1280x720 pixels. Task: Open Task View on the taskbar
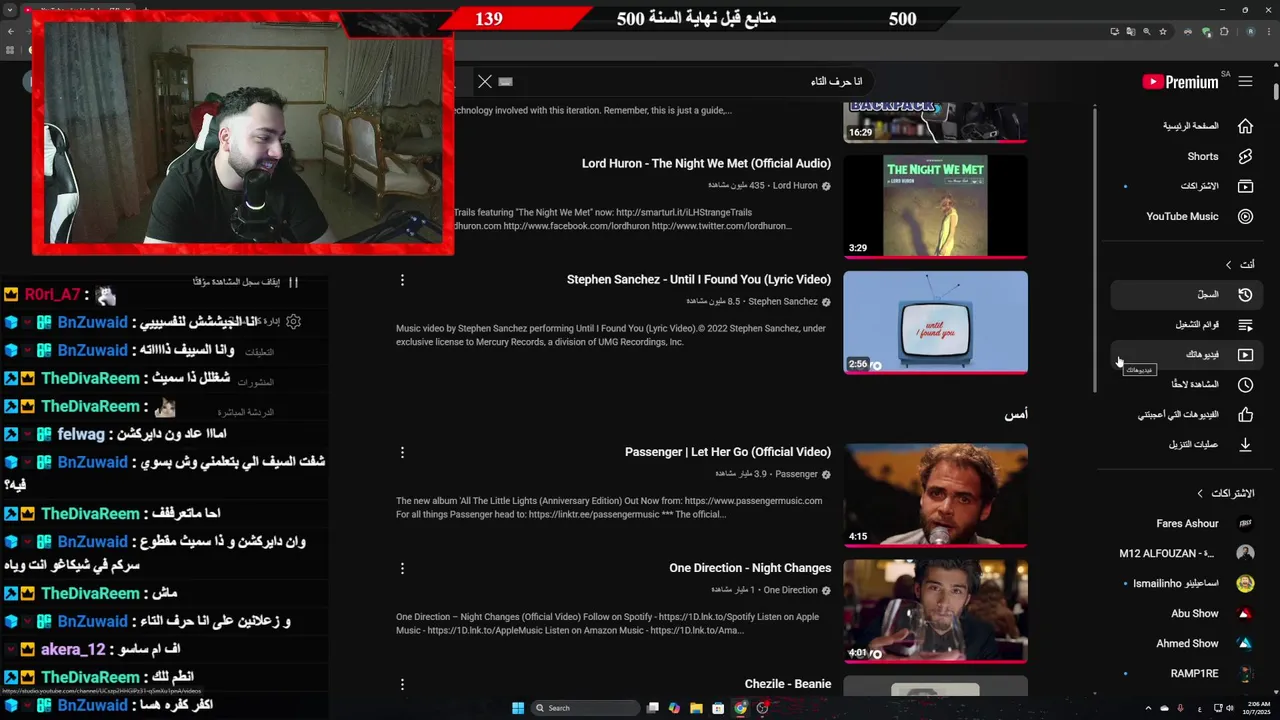[x=652, y=708]
